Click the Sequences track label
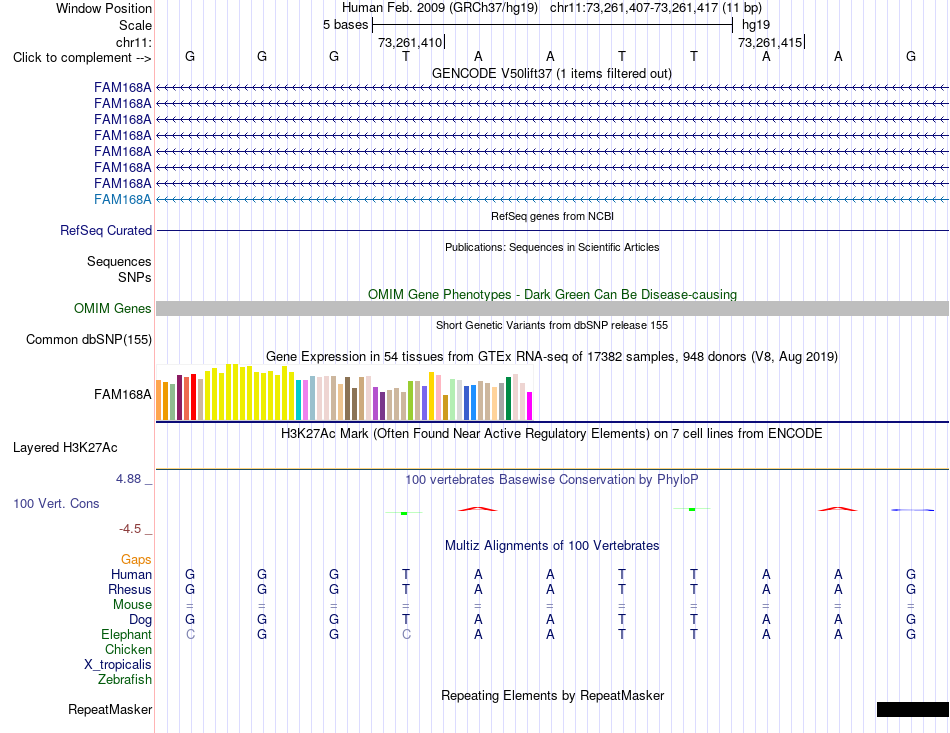Image resolution: width=950 pixels, height=733 pixels. [119, 261]
